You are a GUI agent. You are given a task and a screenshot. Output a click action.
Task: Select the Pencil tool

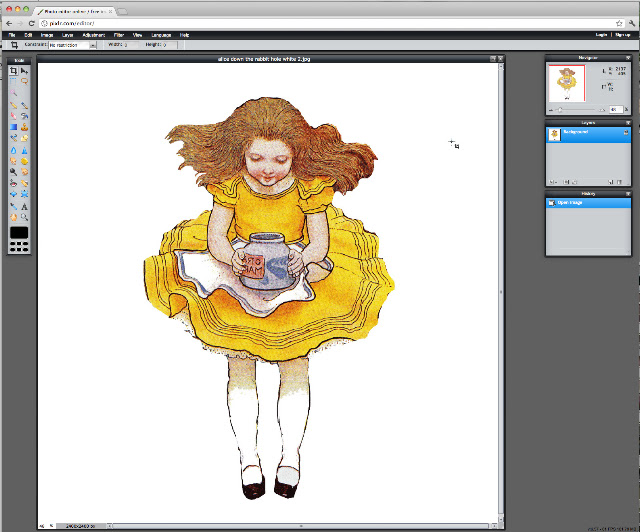pos(13,105)
